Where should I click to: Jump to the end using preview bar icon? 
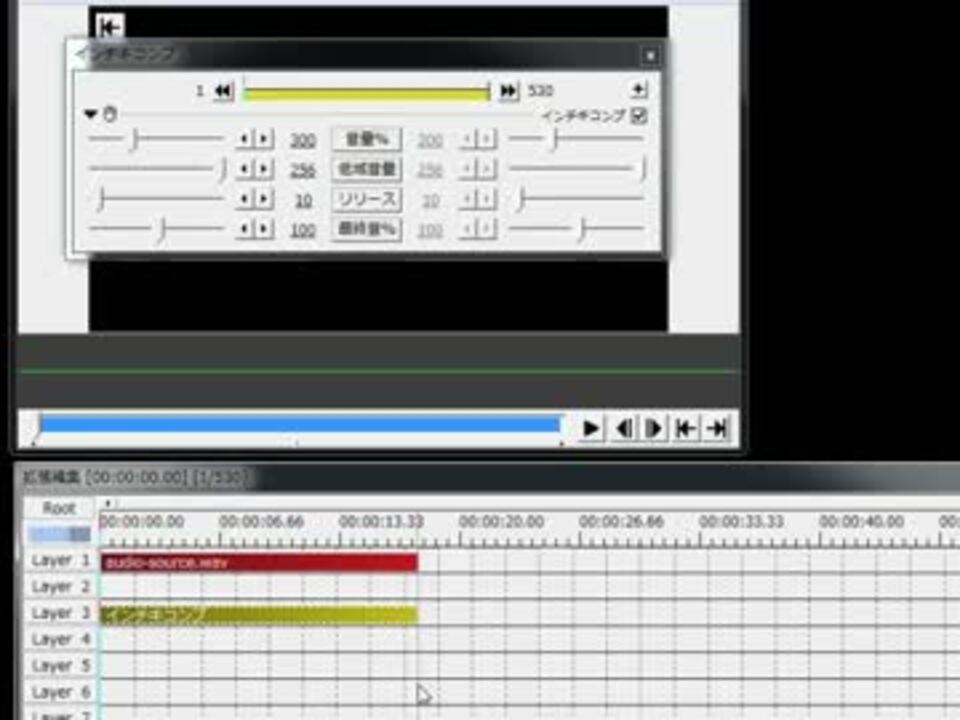(x=717, y=429)
